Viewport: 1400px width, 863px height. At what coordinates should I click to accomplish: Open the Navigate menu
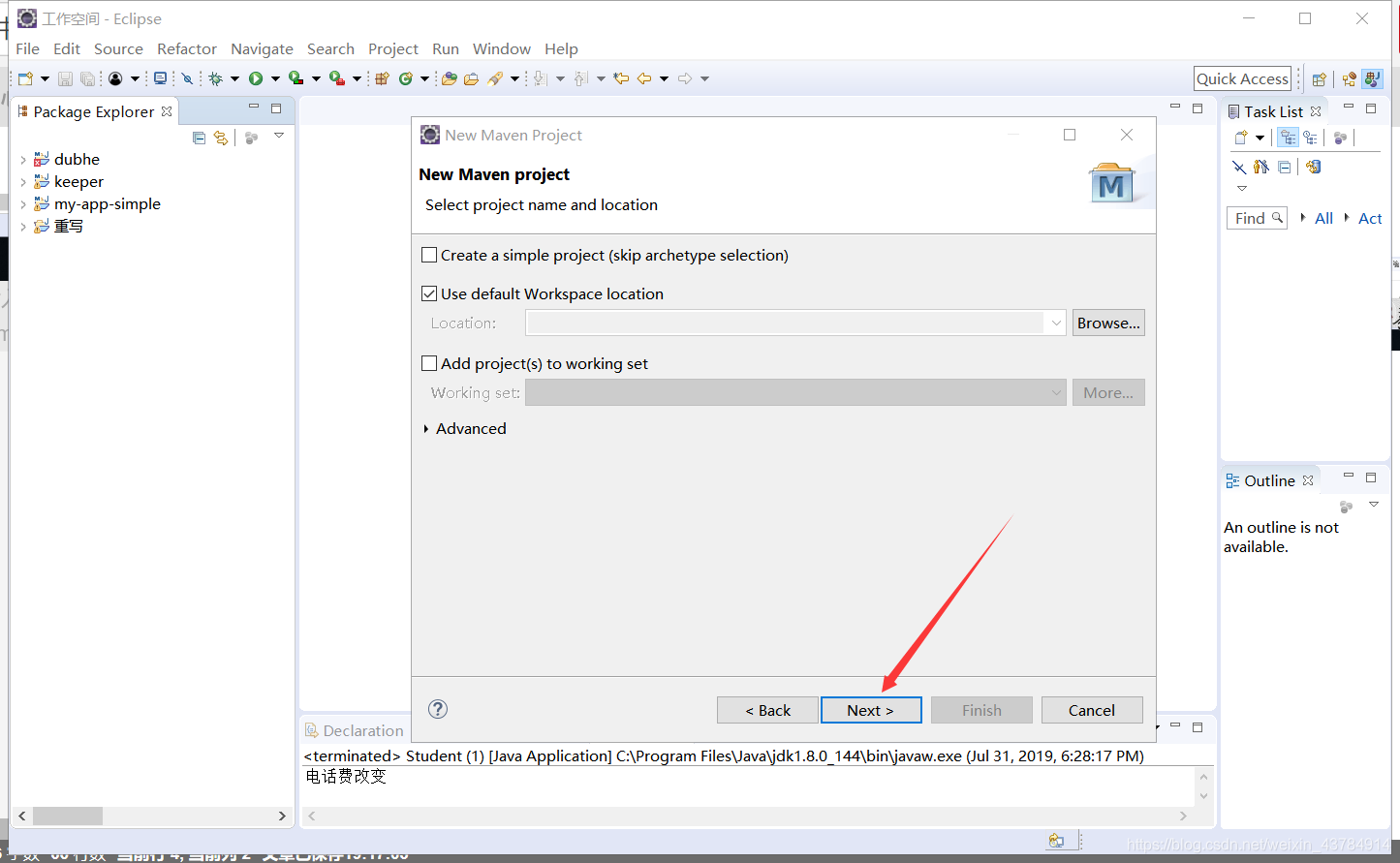tap(262, 48)
